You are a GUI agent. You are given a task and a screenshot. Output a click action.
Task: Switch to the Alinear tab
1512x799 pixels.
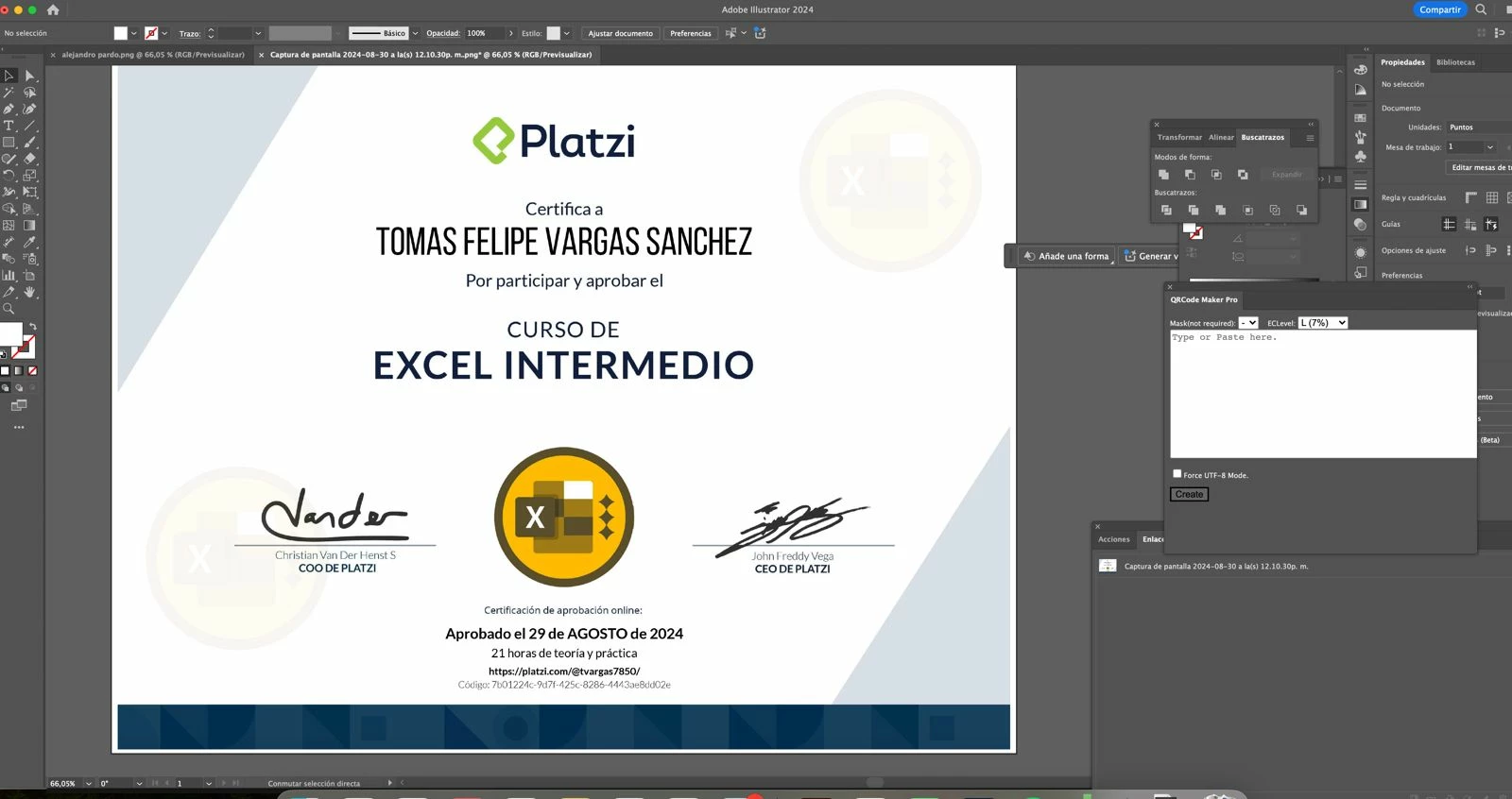tap(1221, 137)
